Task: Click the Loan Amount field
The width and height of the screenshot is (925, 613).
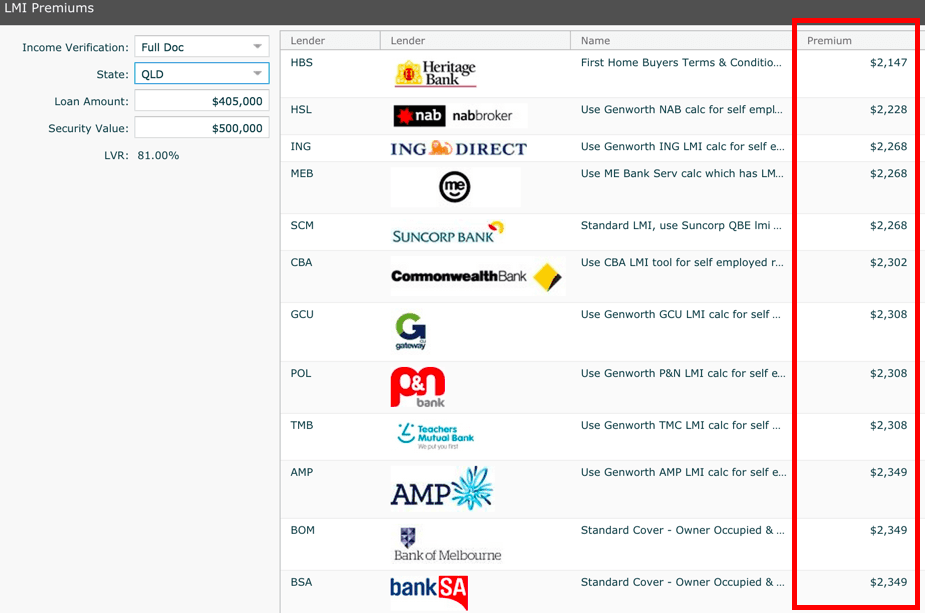Action: click(x=201, y=101)
